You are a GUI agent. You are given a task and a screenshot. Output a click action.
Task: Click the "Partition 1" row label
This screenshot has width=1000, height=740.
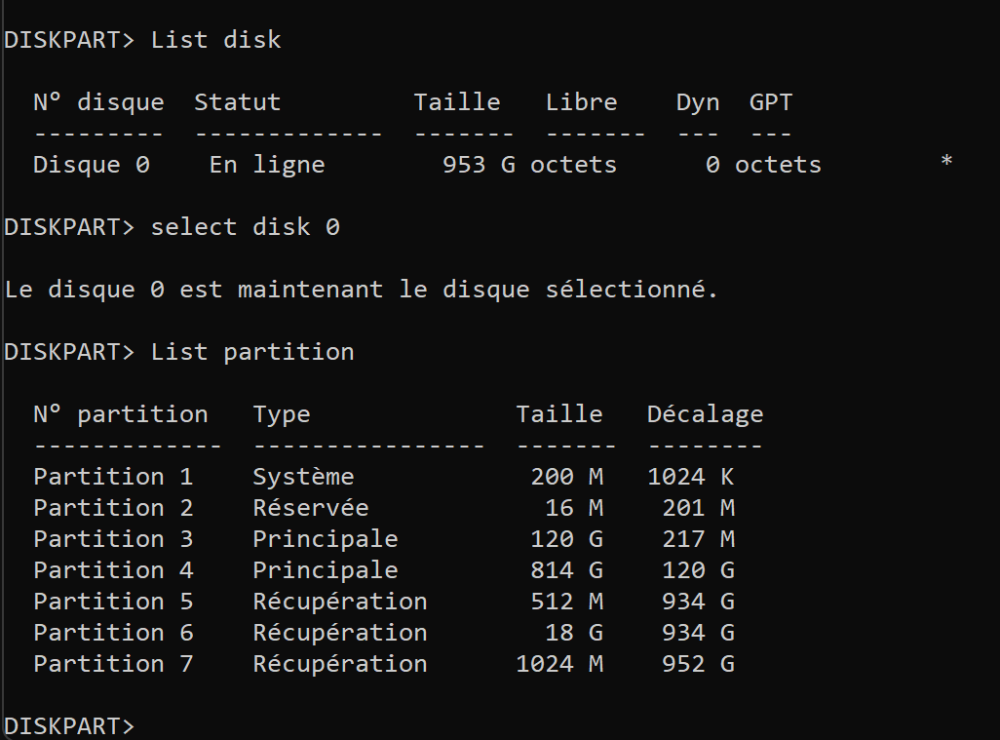pyautogui.click(x=112, y=477)
